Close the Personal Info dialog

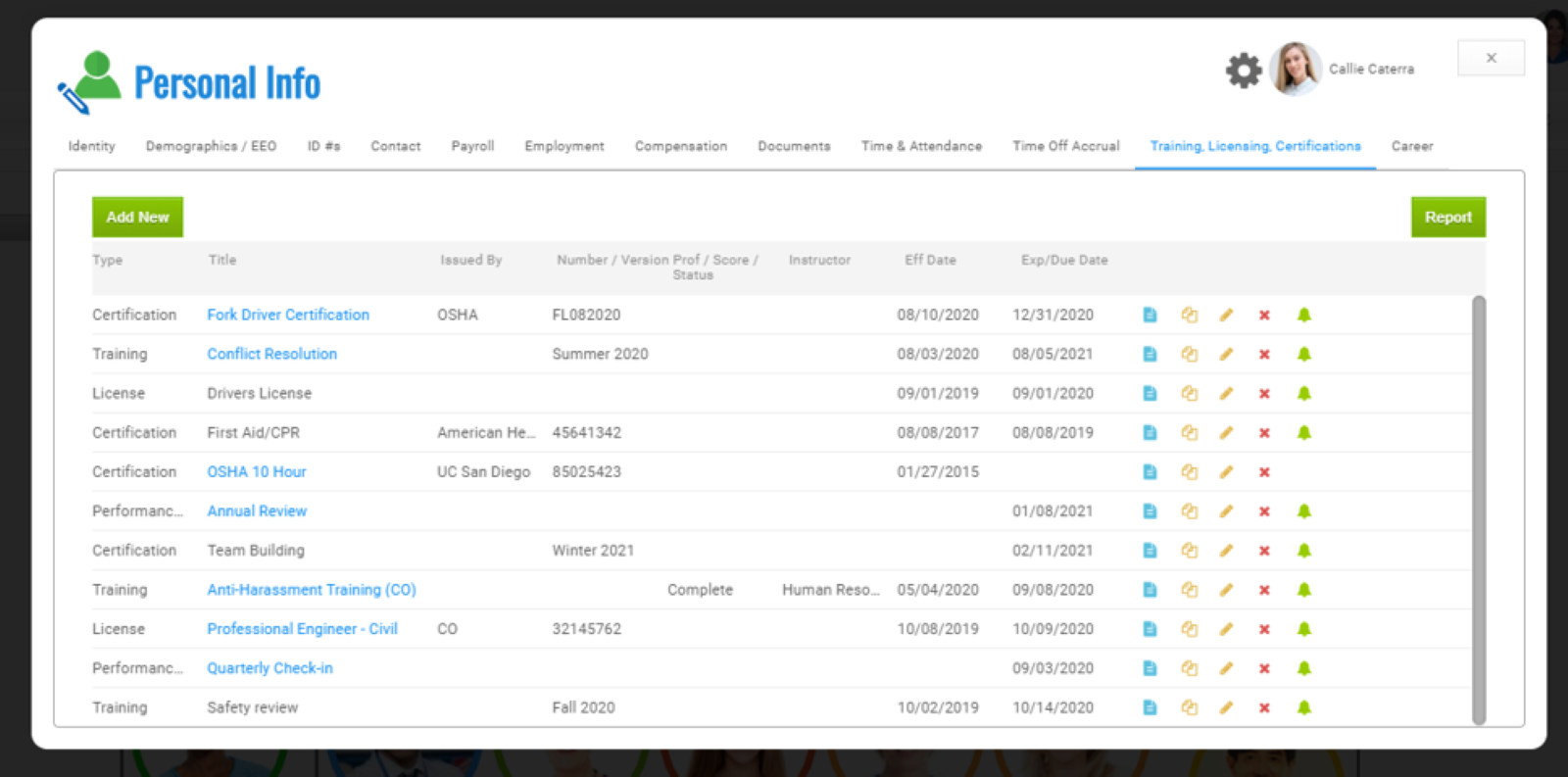pos(1491,58)
